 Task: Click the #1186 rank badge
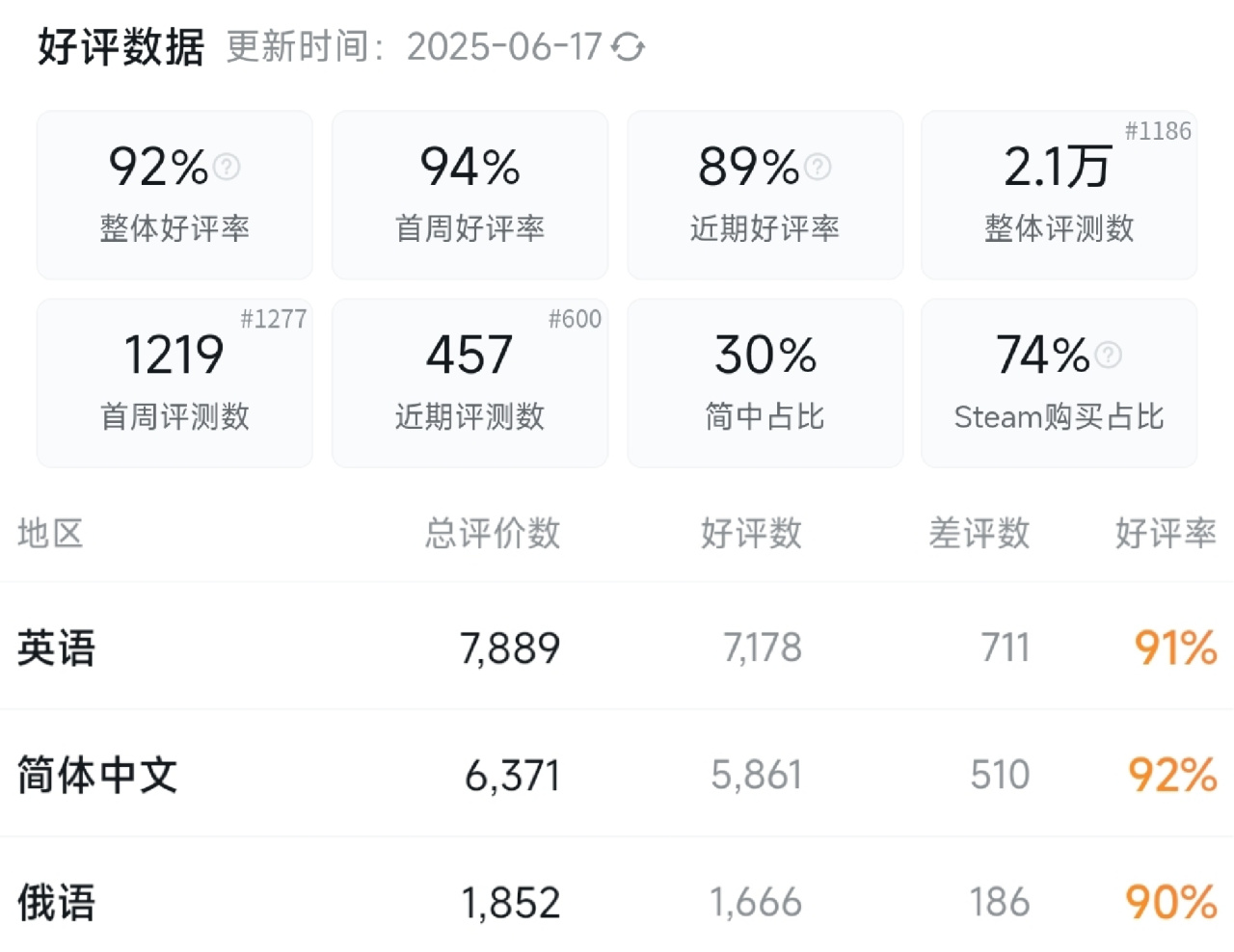click(1158, 131)
